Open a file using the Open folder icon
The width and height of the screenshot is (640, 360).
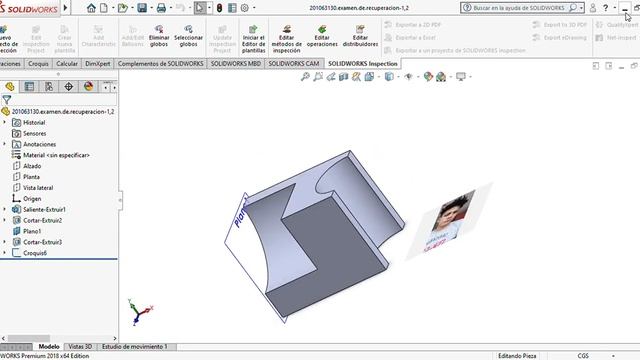click(122, 8)
